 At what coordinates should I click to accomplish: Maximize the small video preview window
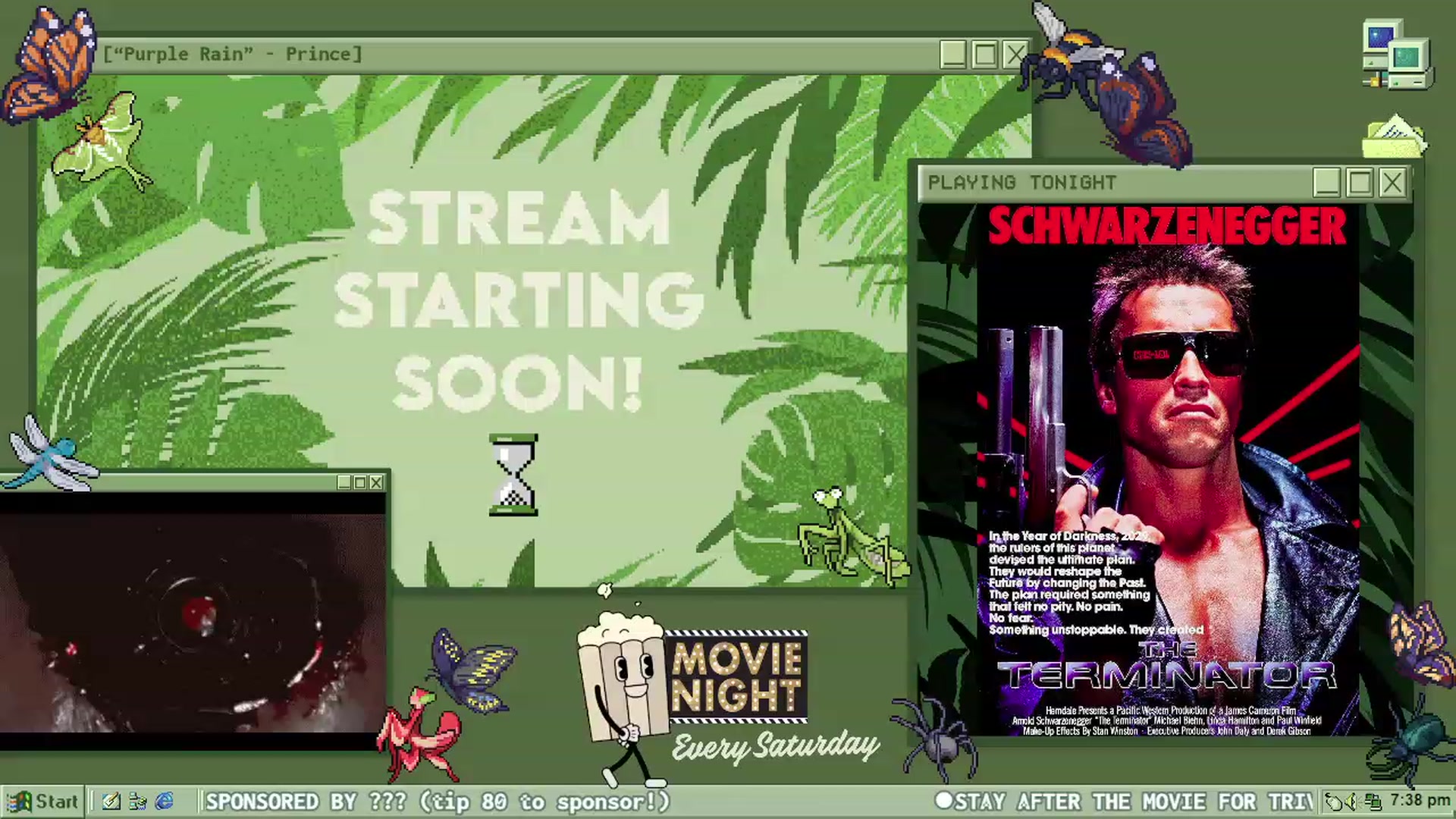[360, 482]
